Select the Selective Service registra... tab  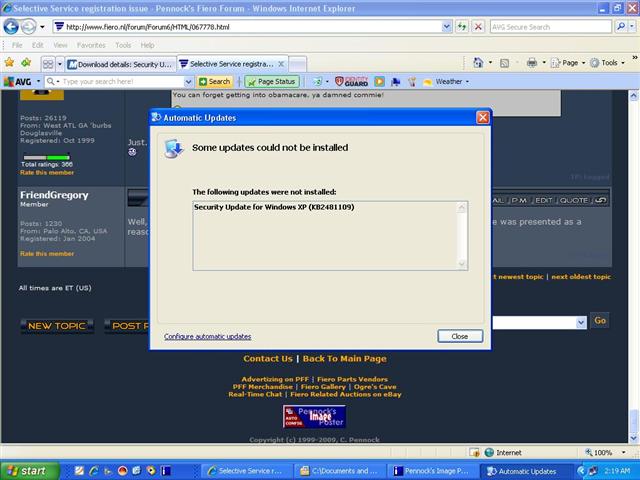[232, 64]
